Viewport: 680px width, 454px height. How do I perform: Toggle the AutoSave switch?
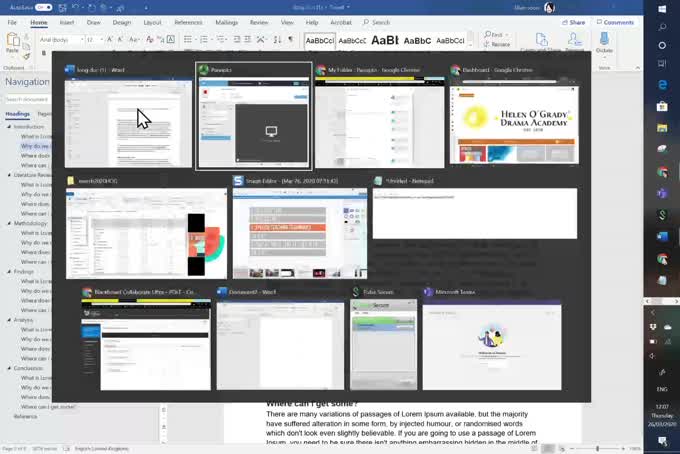pos(43,7)
